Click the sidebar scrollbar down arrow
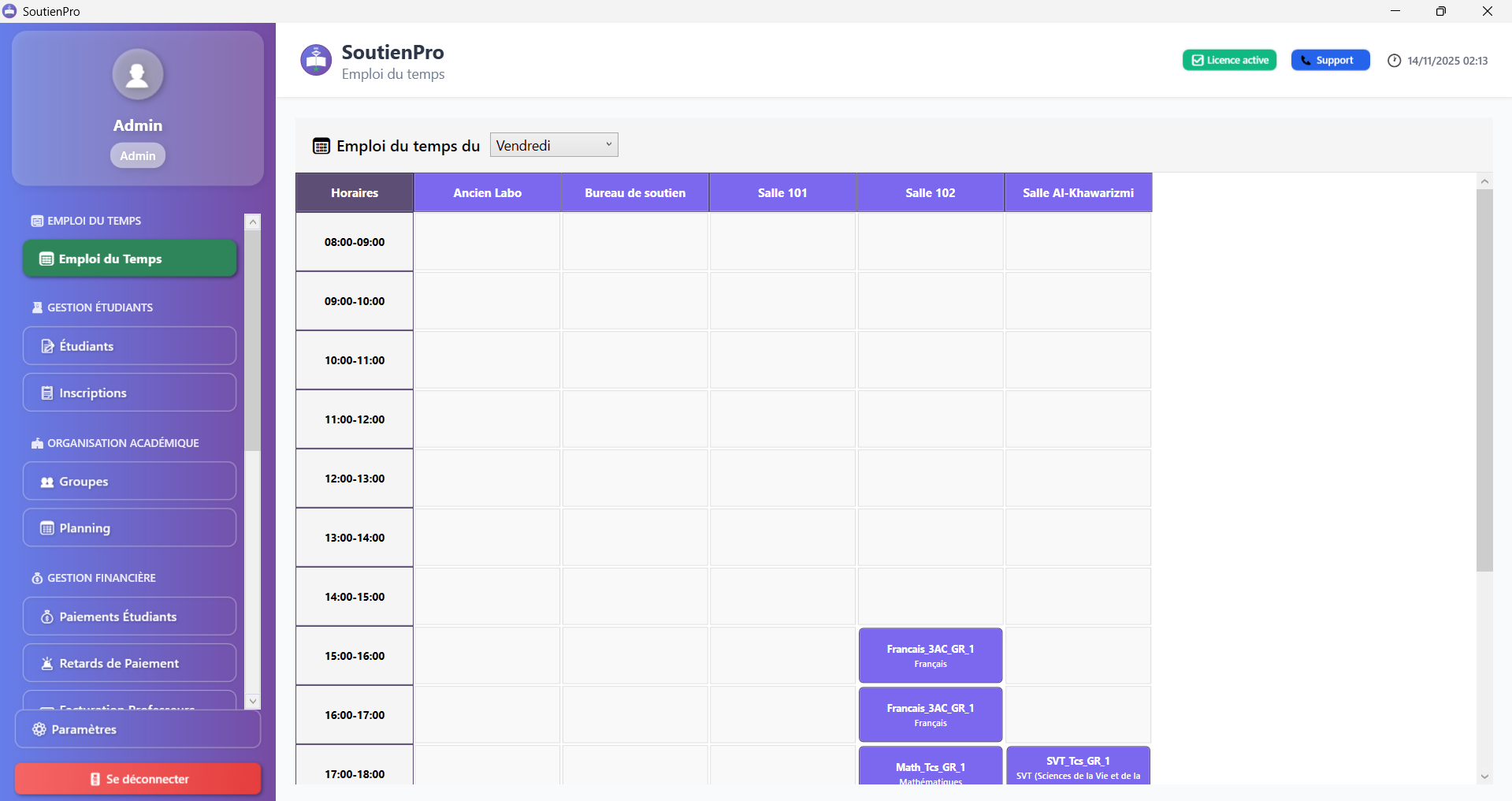This screenshot has height=801, width=1512. pos(252,701)
